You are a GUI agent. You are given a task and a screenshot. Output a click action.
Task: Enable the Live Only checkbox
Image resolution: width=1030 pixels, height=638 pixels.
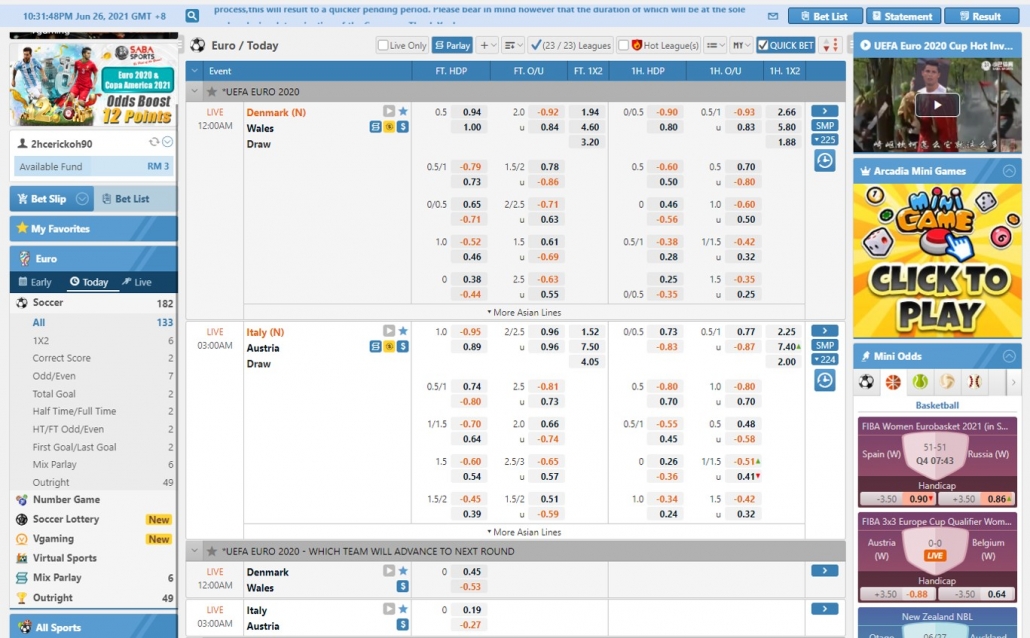pos(383,45)
